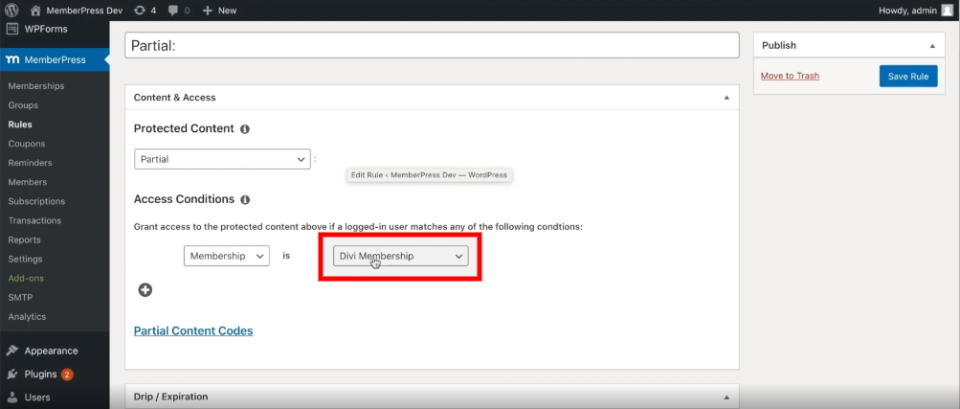Click the MemberPress home site icon
Image resolution: width=960 pixels, height=409 pixels.
point(35,10)
